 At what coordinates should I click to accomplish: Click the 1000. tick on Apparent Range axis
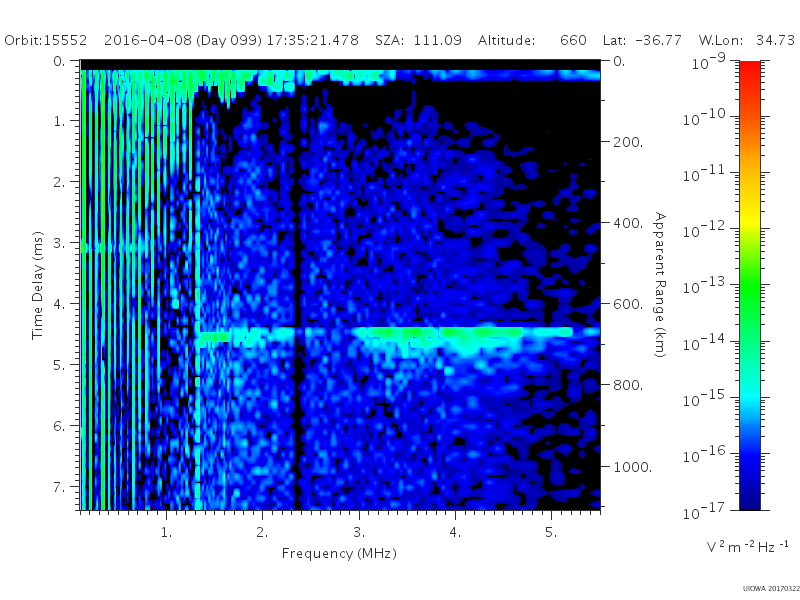(632, 467)
